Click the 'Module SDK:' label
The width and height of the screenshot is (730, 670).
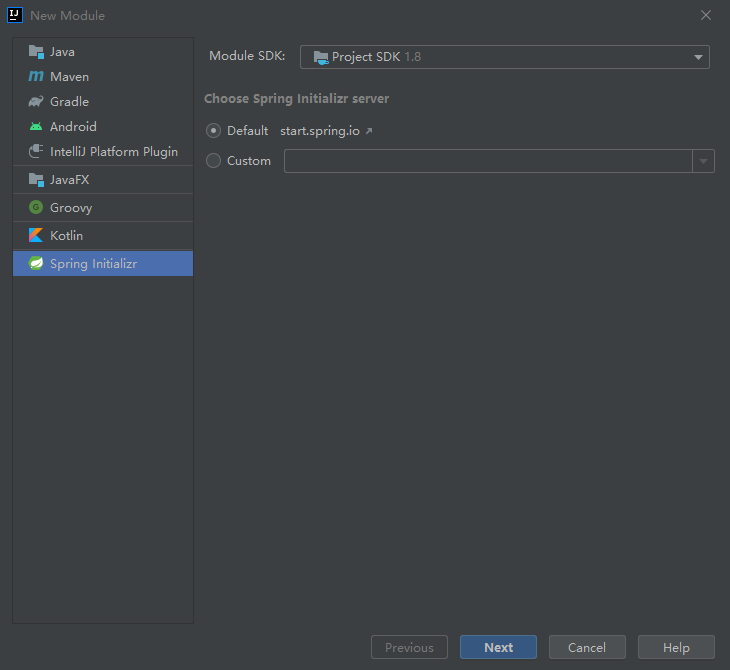[x=247, y=56]
